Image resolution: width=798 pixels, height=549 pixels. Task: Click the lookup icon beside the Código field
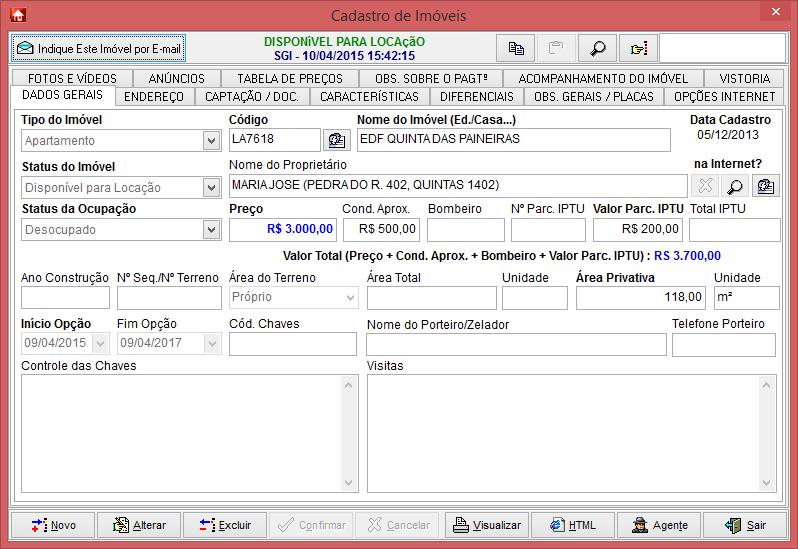[x=336, y=140]
